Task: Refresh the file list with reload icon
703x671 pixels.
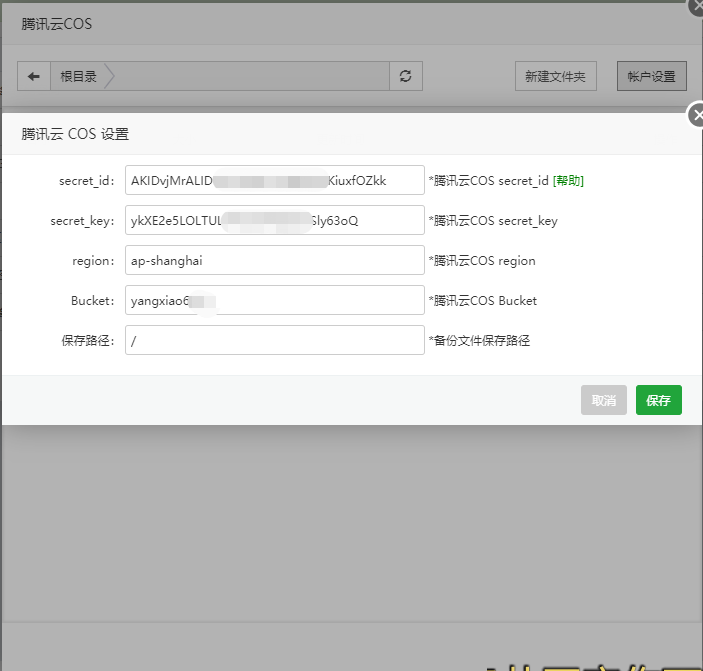Action: (406, 76)
